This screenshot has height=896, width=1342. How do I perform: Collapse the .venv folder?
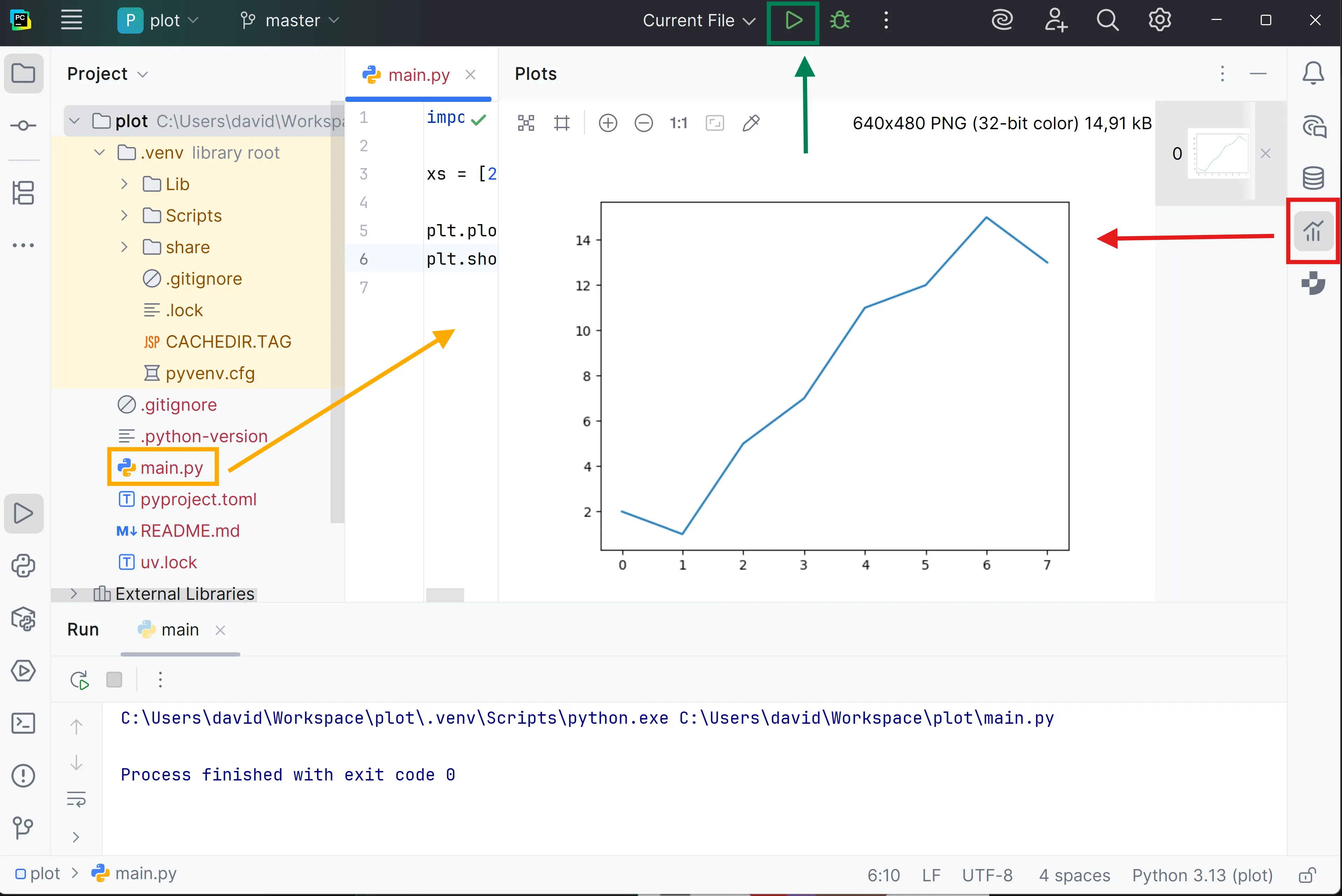[99, 153]
